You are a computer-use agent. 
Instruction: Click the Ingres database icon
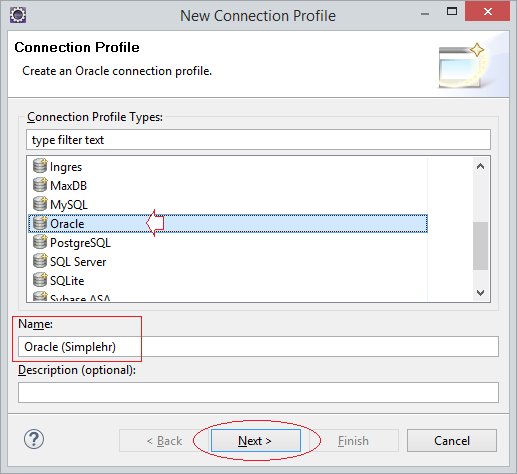(x=40, y=166)
